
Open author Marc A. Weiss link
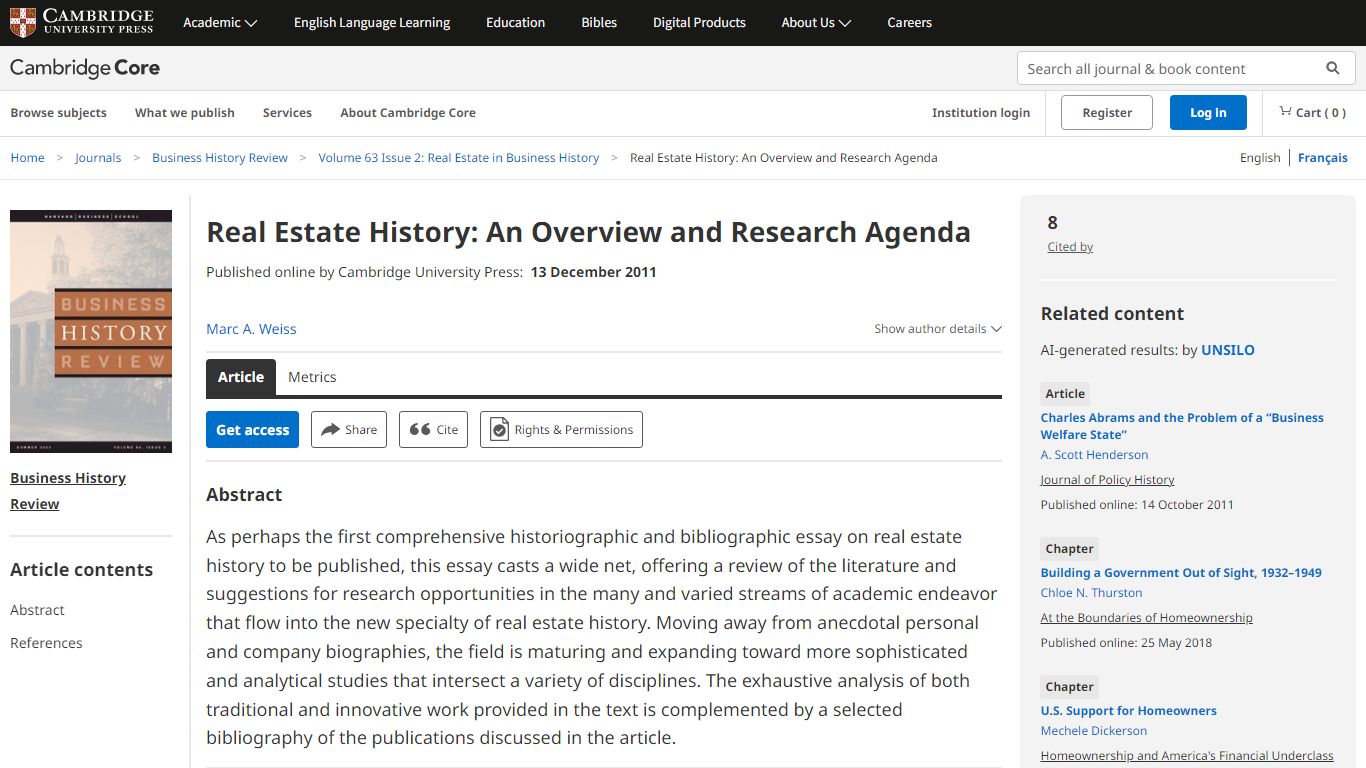coord(251,329)
